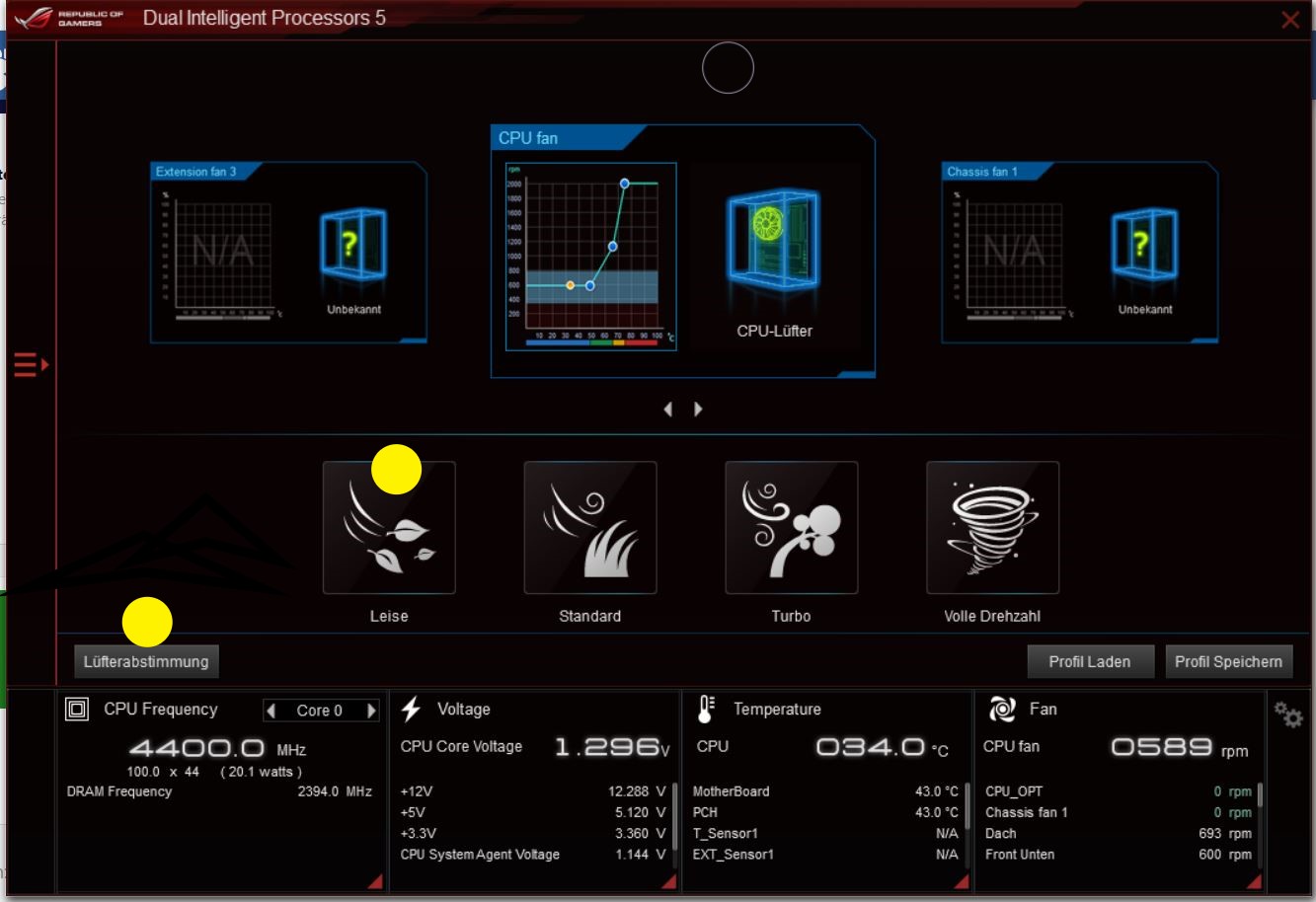Image resolution: width=1316 pixels, height=902 pixels.
Task: Click the DRAM Frequency 2394.0 MHz row
Action: tap(219, 791)
